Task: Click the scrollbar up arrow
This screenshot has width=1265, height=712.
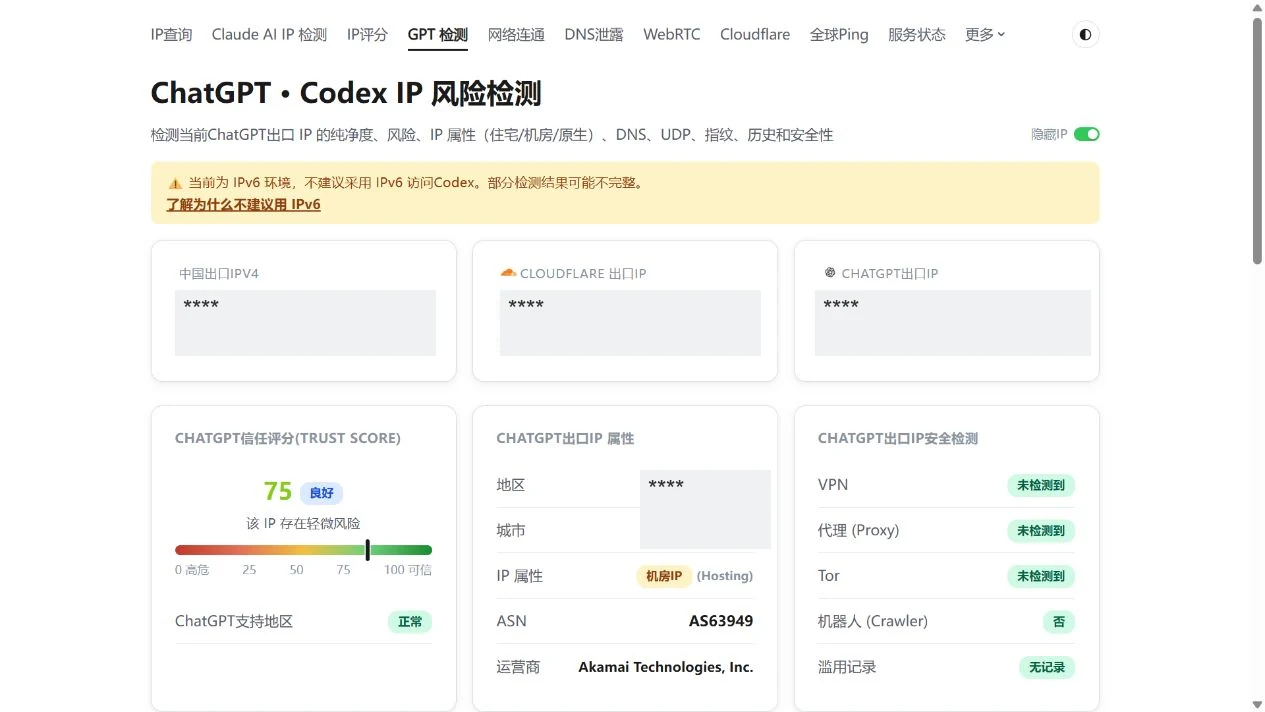Action: (x=1257, y=8)
